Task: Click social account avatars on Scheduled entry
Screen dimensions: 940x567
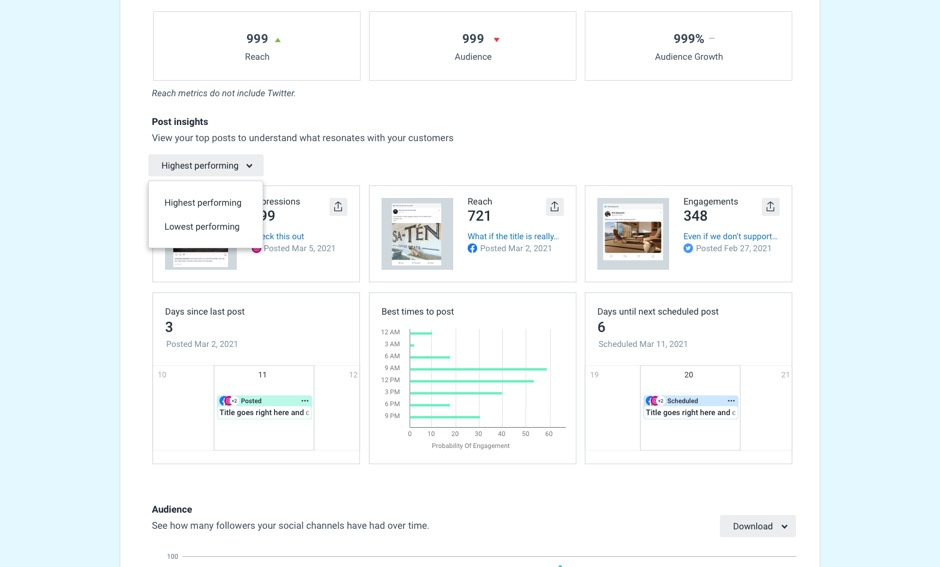Action: [x=654, y=400]
